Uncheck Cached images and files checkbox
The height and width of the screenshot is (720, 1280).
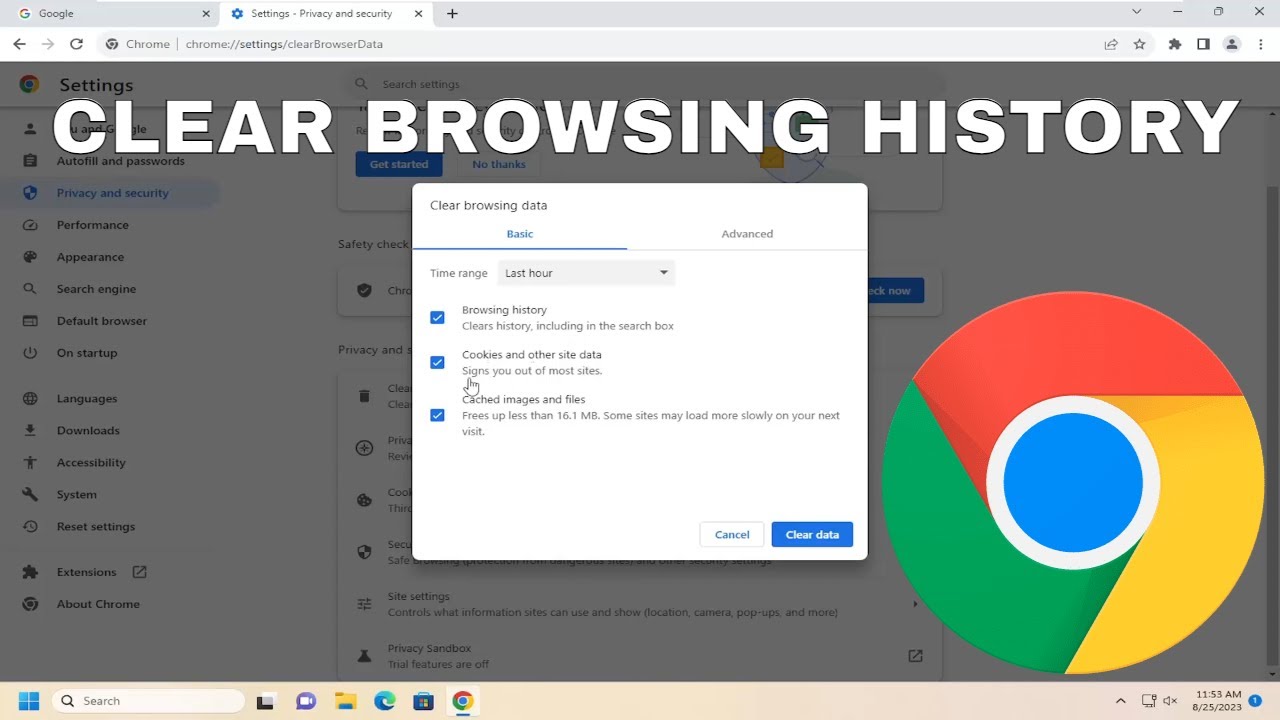point(437,415)
